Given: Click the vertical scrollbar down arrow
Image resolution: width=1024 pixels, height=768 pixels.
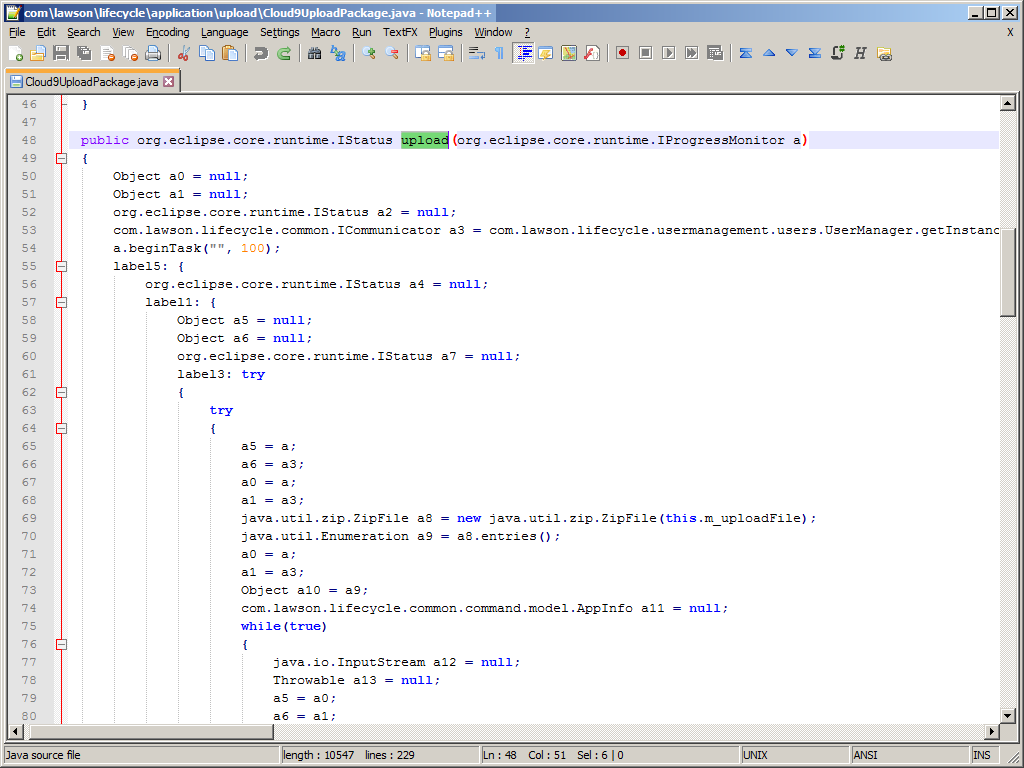Looking at the screenshot, I should coord(1008,715).
